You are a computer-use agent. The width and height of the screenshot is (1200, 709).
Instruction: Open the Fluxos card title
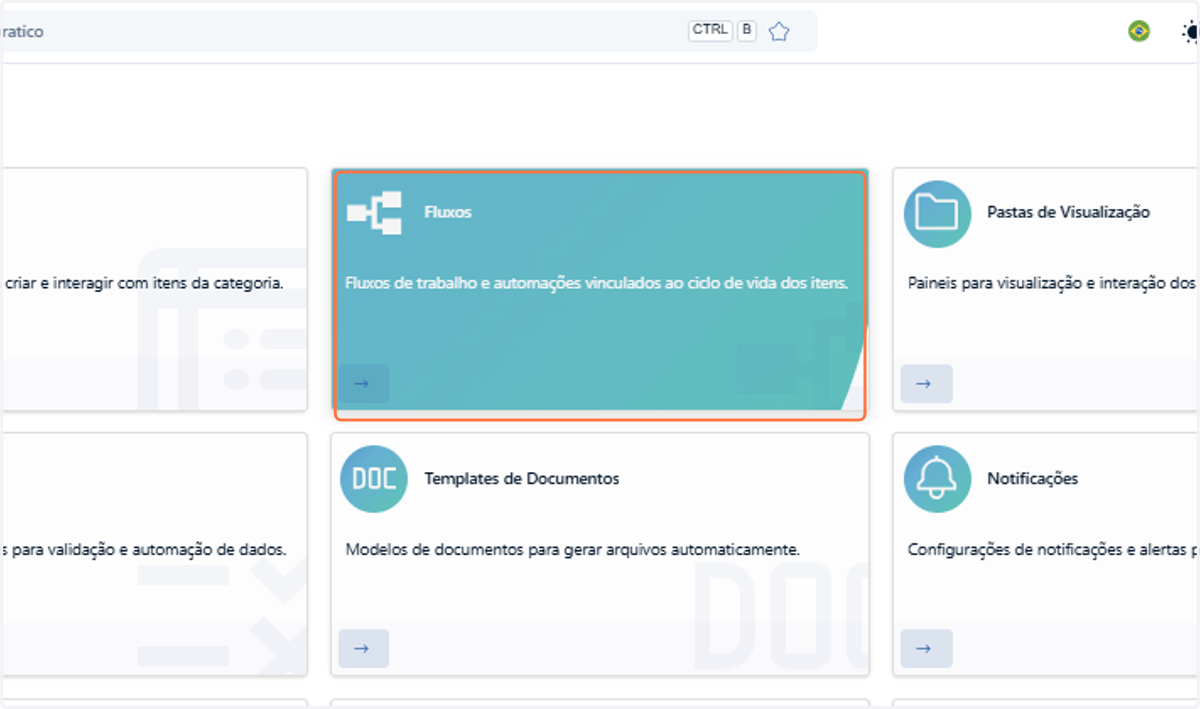(447, 213)
